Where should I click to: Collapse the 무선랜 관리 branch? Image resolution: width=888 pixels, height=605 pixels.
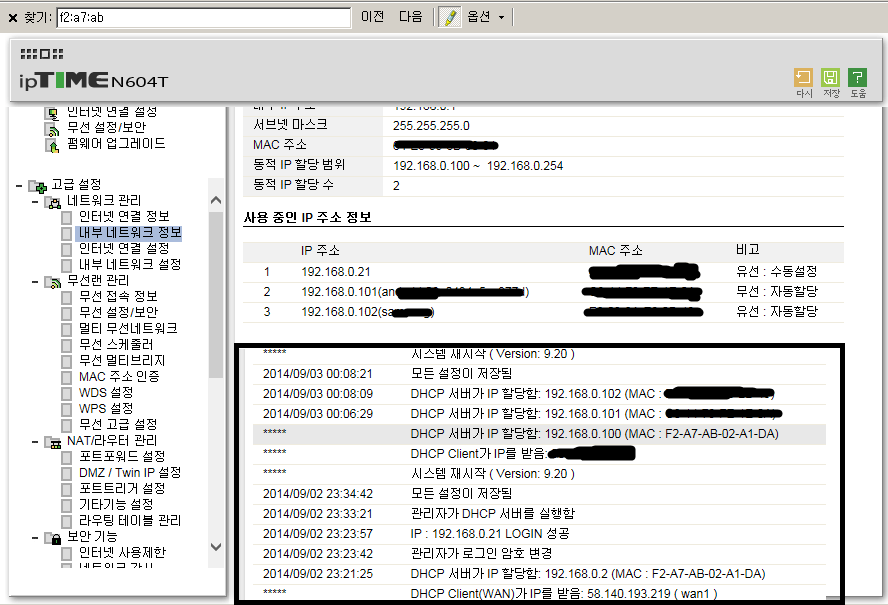[x=35, y=282]
